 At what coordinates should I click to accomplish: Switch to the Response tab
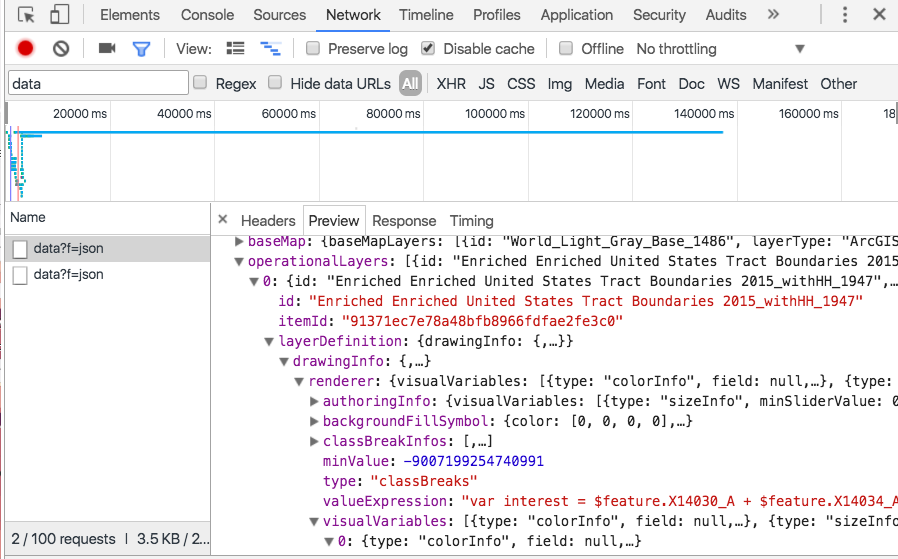pyautogui.click(x=404, y=221)
